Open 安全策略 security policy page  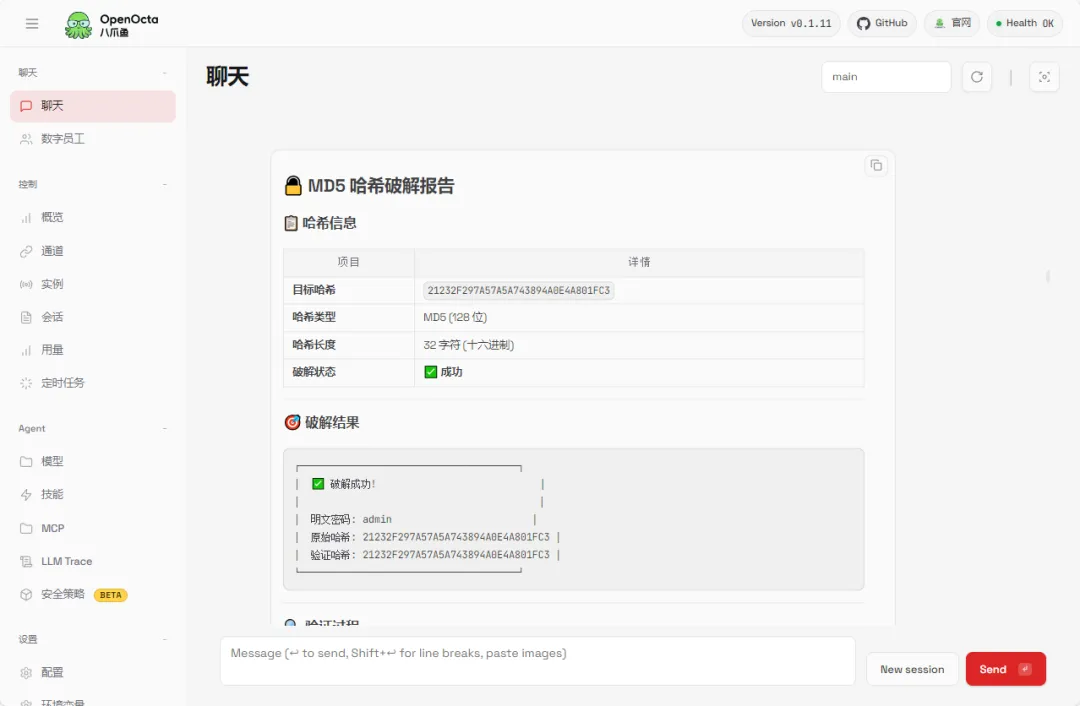[x=93, y=594]
